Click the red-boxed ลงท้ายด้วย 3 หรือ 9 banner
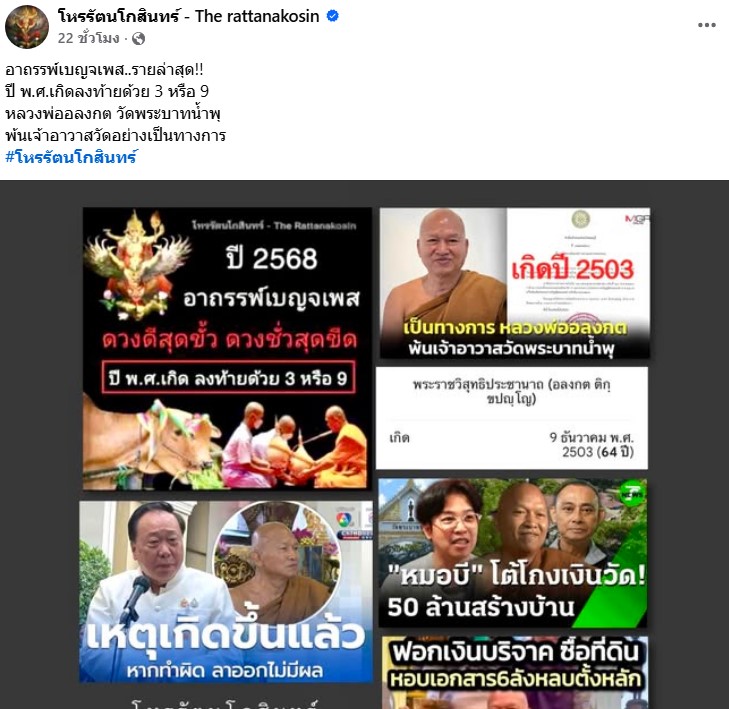The height and width of the screenshot is (709, 729). 229,378
